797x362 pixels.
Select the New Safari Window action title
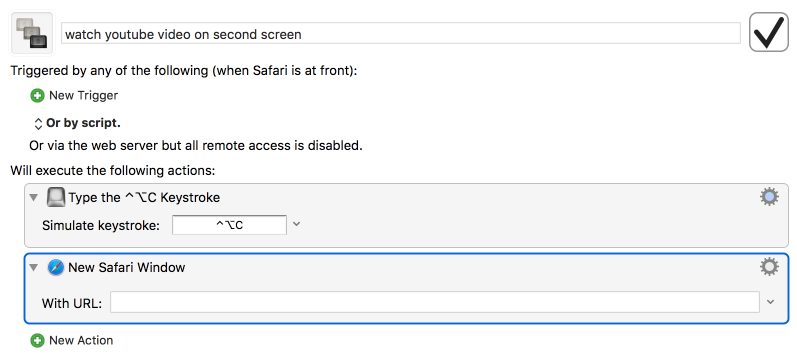pyautogui.click(x=127, y=267)
